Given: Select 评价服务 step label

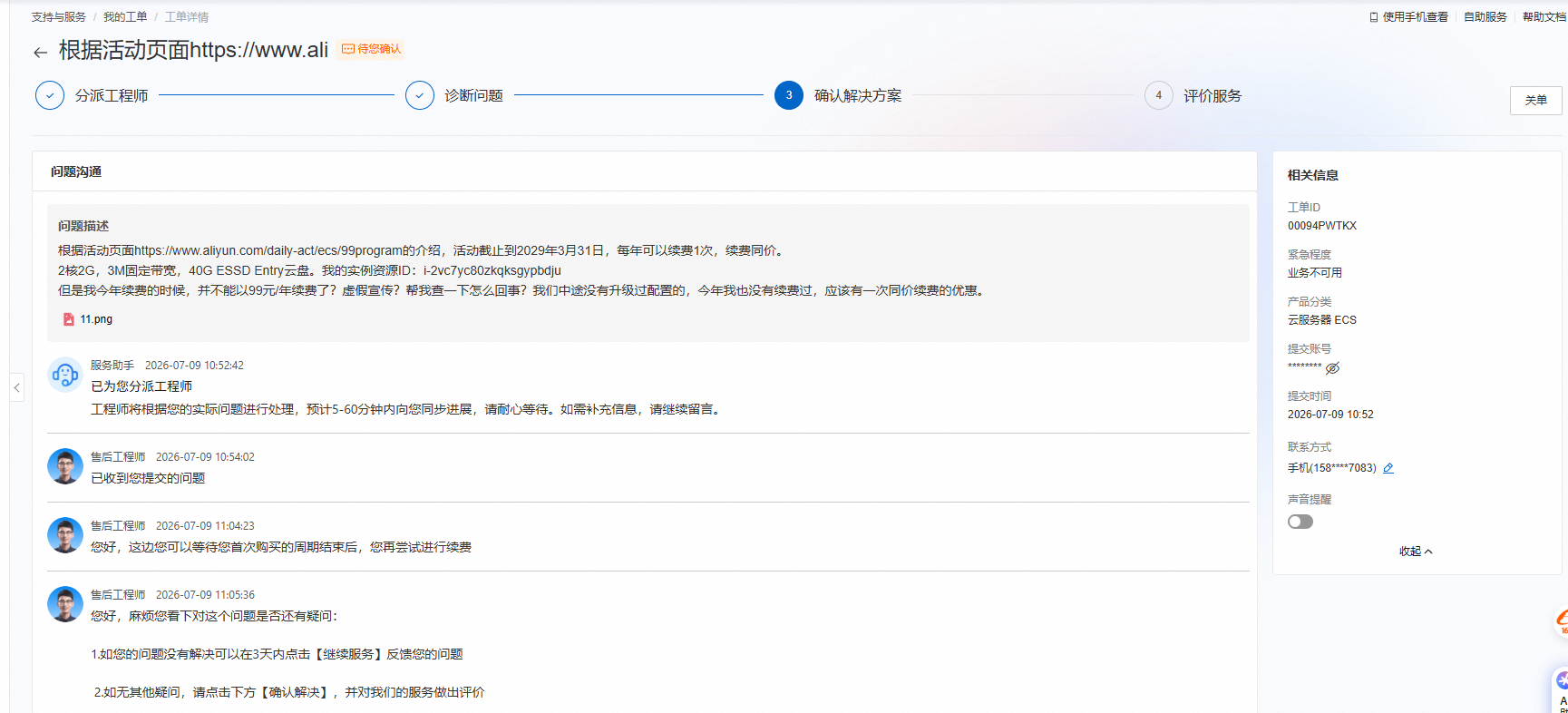Looking at the screenshot, I should click(x=1213, y=95).
